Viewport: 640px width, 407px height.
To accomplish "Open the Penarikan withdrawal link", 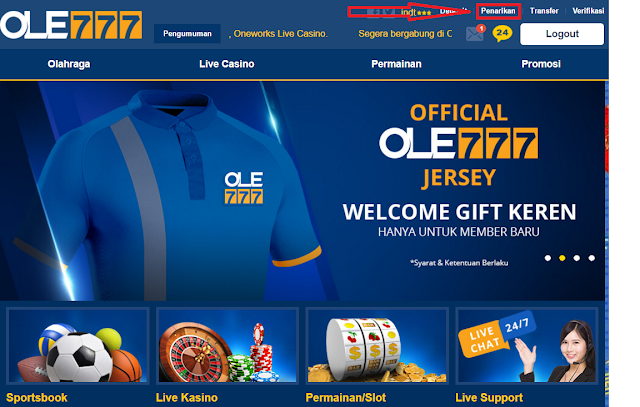I will point(498,11).
